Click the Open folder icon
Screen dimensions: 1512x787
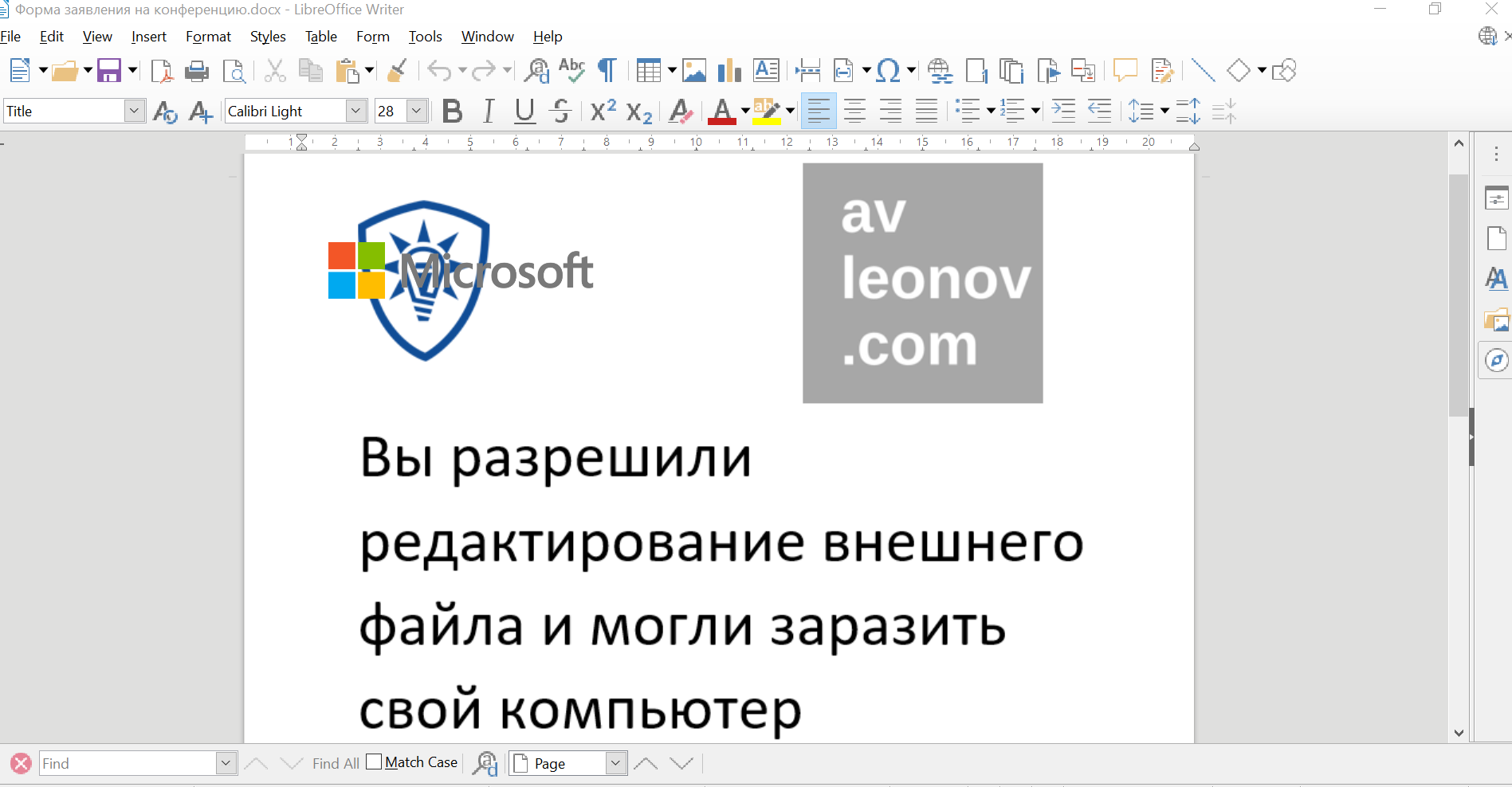[65, 71]
